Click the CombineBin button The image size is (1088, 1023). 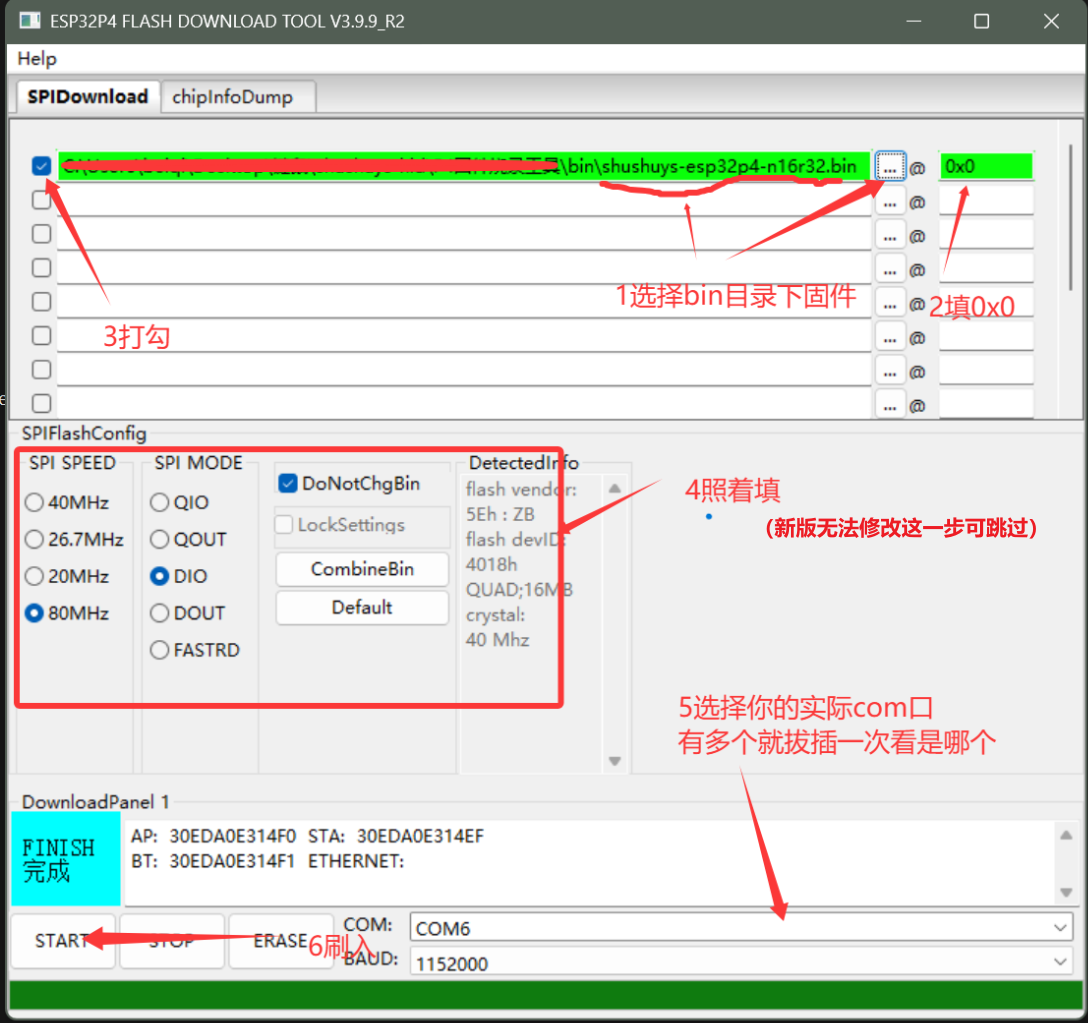pyautogui.click(x=362, y=569)
